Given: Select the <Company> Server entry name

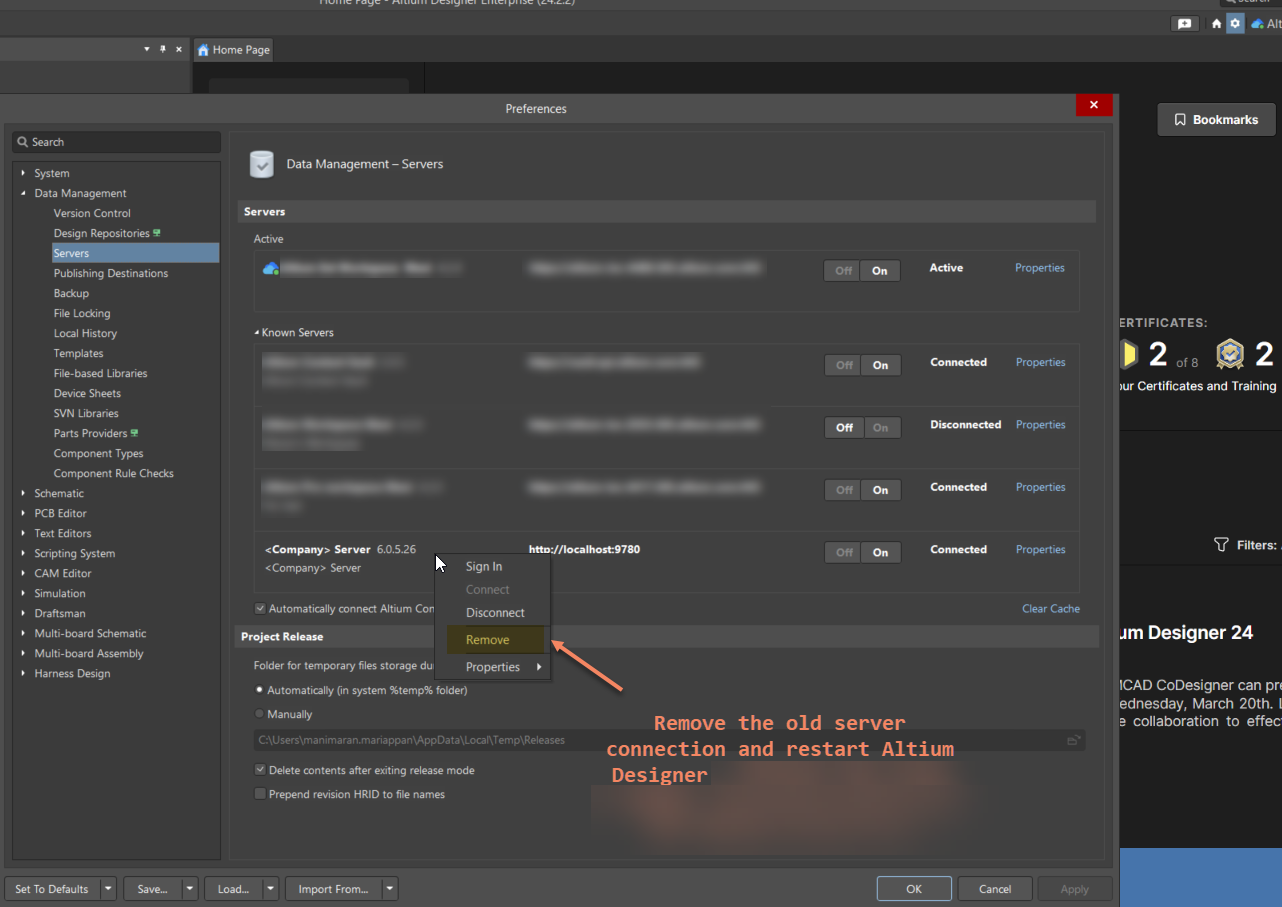Looking at the screenshot, I should tap(318, 550).
